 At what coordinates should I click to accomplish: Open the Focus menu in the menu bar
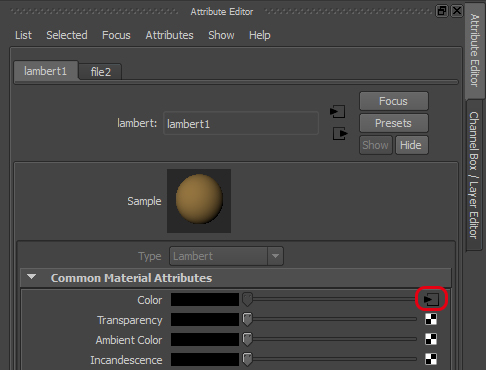(116, 35)
